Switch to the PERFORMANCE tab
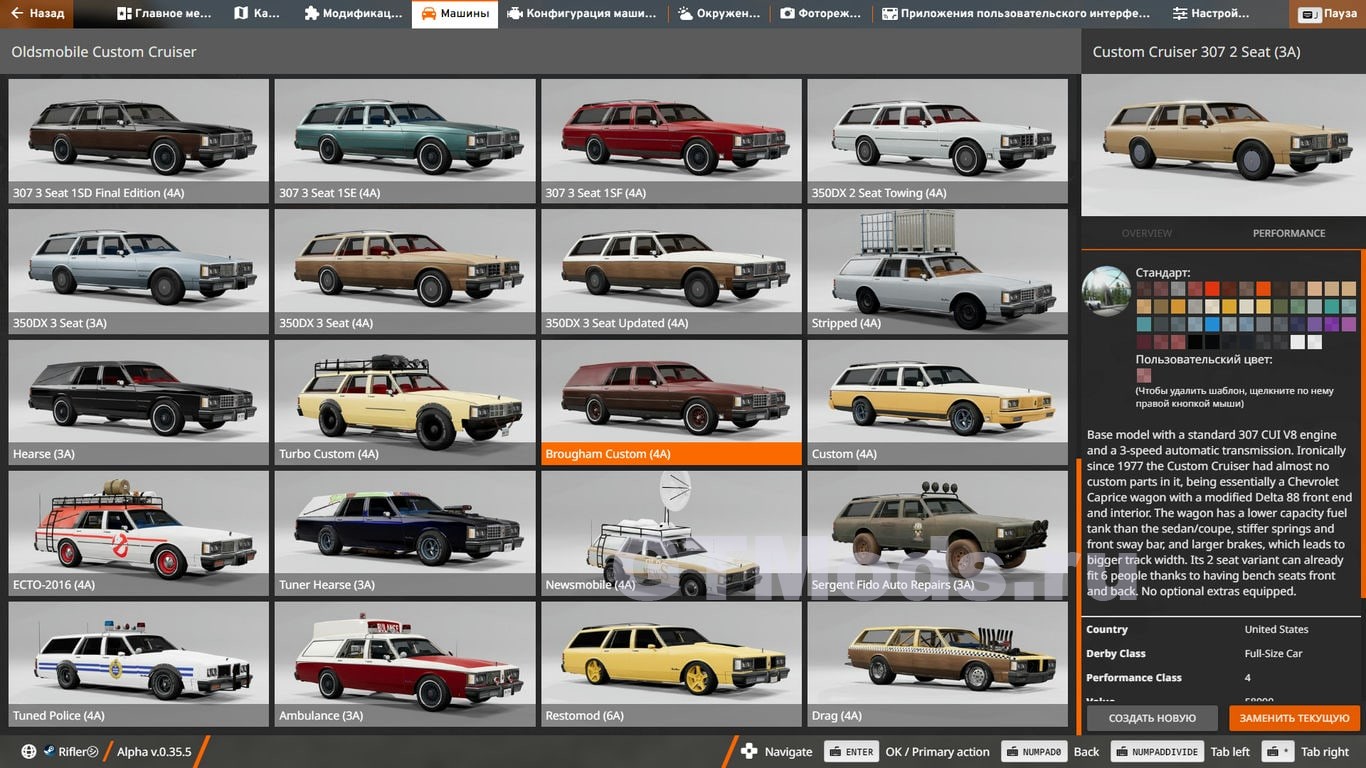Image resolution: width=1366 pixels, height=768 pixels. pyautogui.click(x=1289, y=233)
